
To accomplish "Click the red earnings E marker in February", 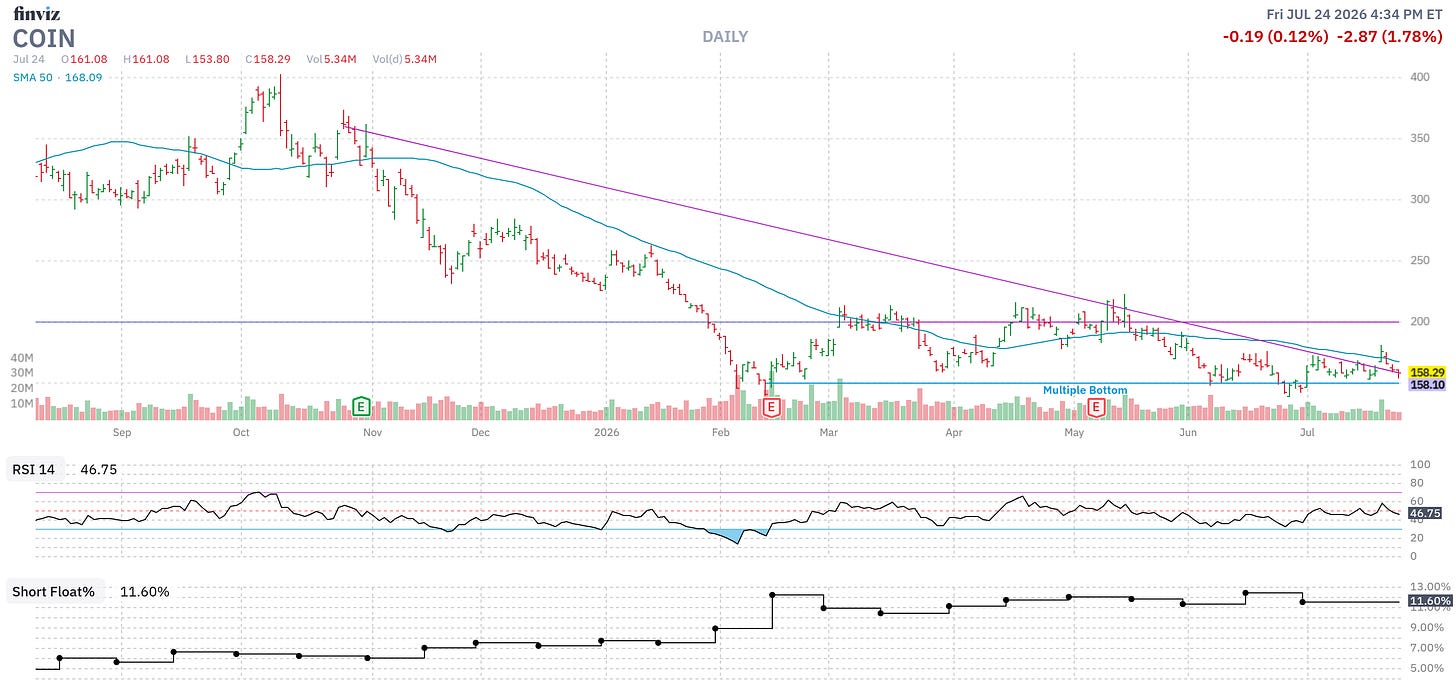I will pyautogui.click(x=771, y=407).
